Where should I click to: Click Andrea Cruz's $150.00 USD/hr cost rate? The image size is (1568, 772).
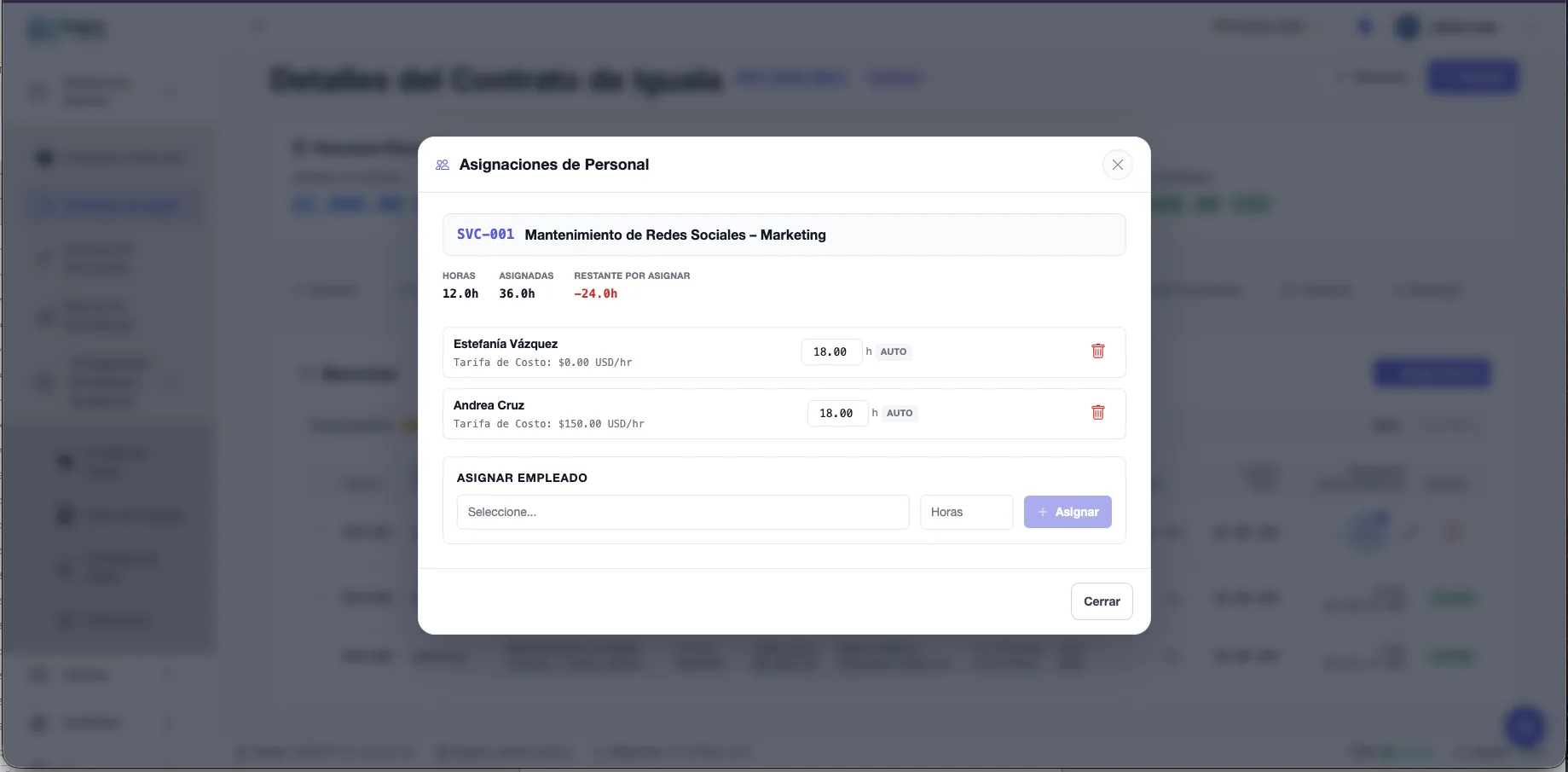click(601, 424)
